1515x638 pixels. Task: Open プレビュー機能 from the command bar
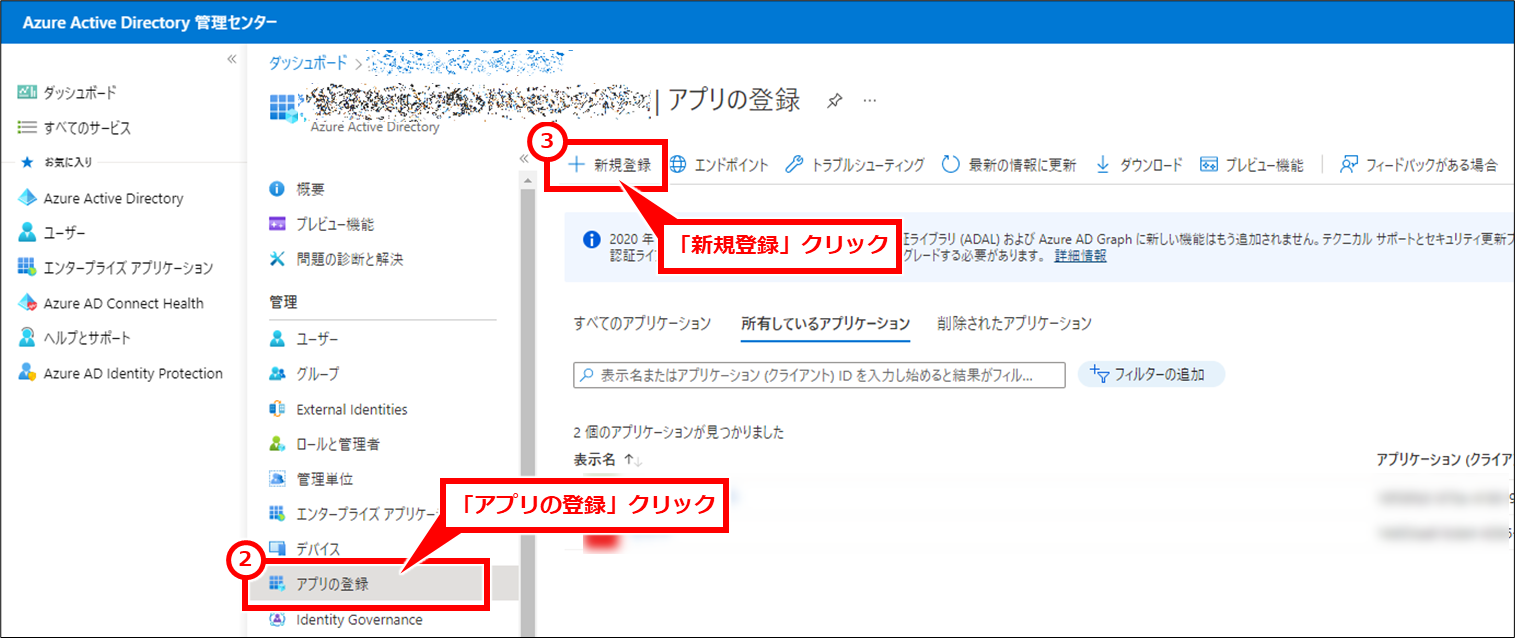pyautogui.click(x=1252, y=165)
